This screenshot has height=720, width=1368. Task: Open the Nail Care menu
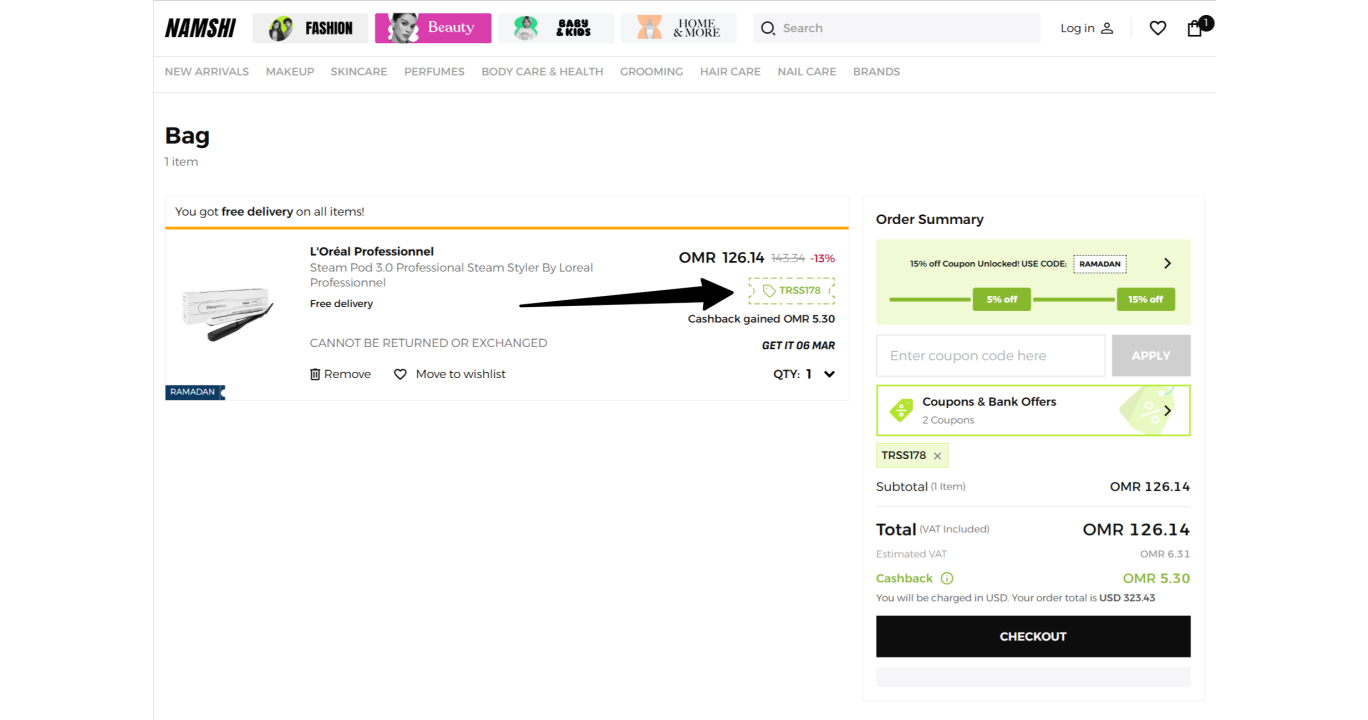(807, 72)
